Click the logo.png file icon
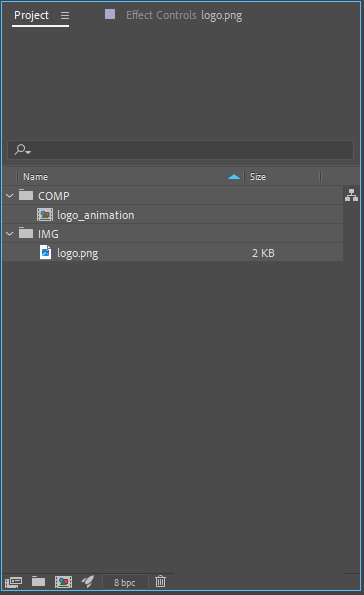This screenshot has width=364, height=595. click(x=46, y=252)
